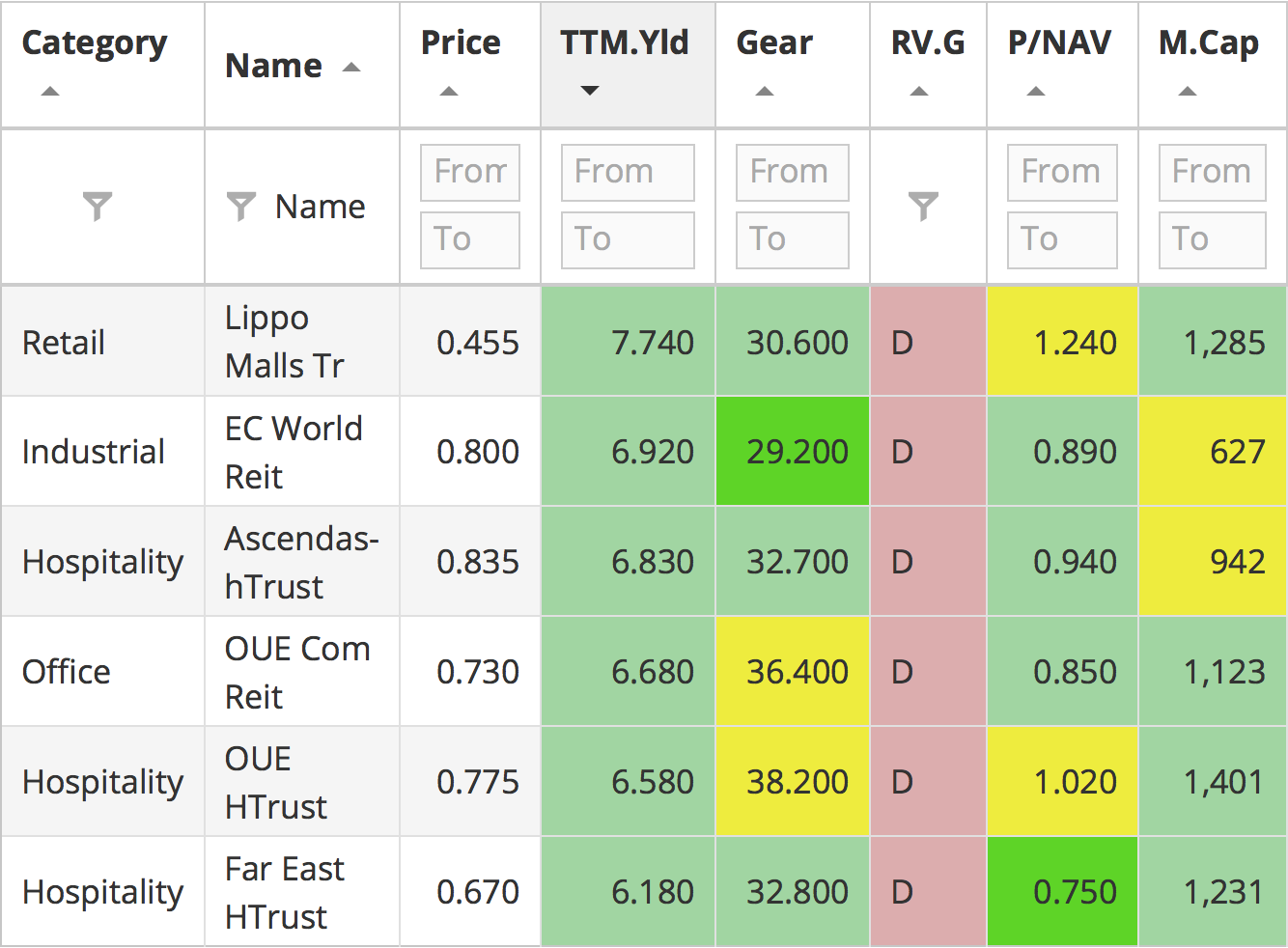Click the Price From input field
The width and height of the screenshot is (1288, 948).
tap(470, 172)
